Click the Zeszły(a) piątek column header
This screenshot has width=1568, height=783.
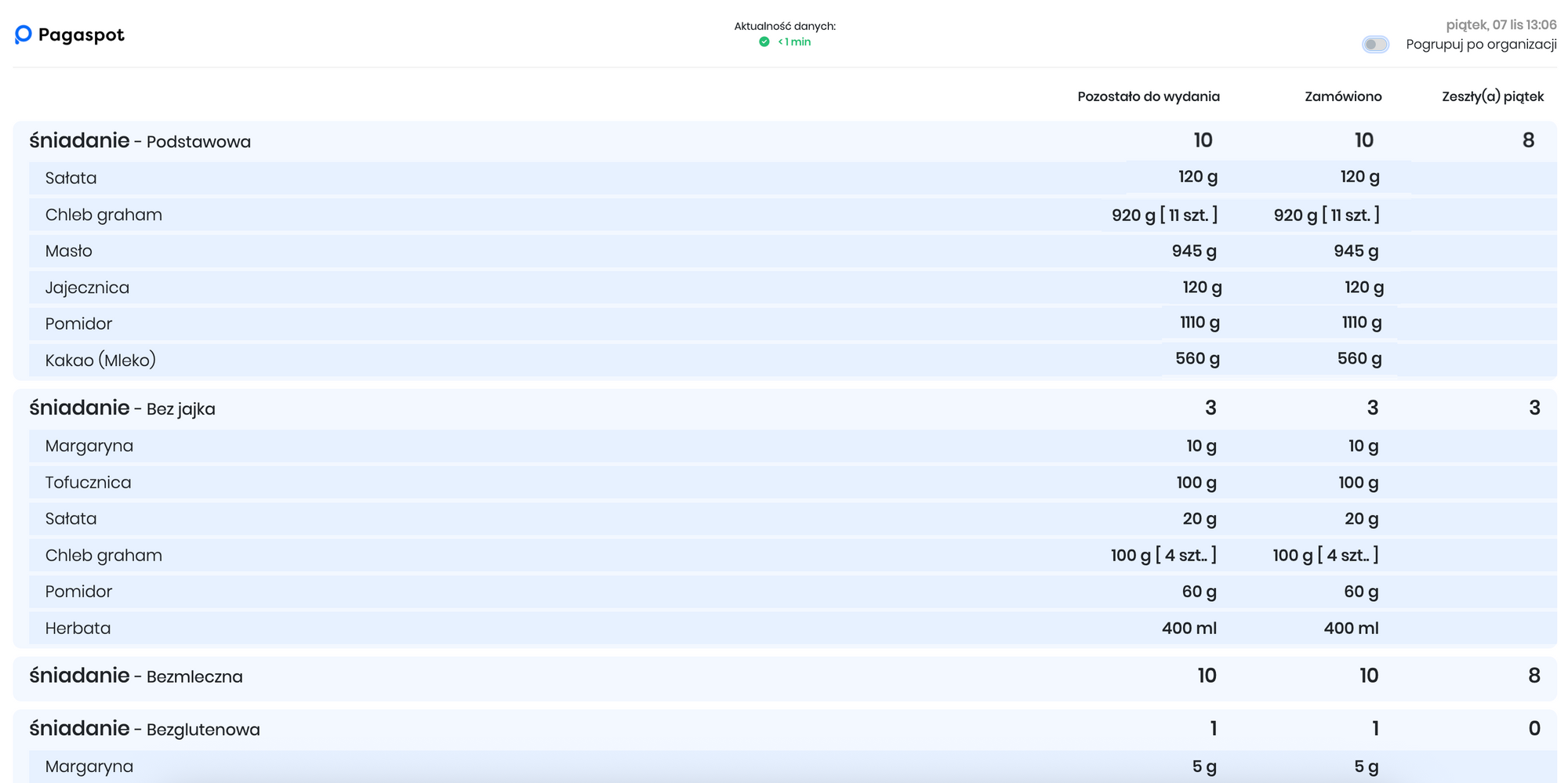(x=1492, y=96)
